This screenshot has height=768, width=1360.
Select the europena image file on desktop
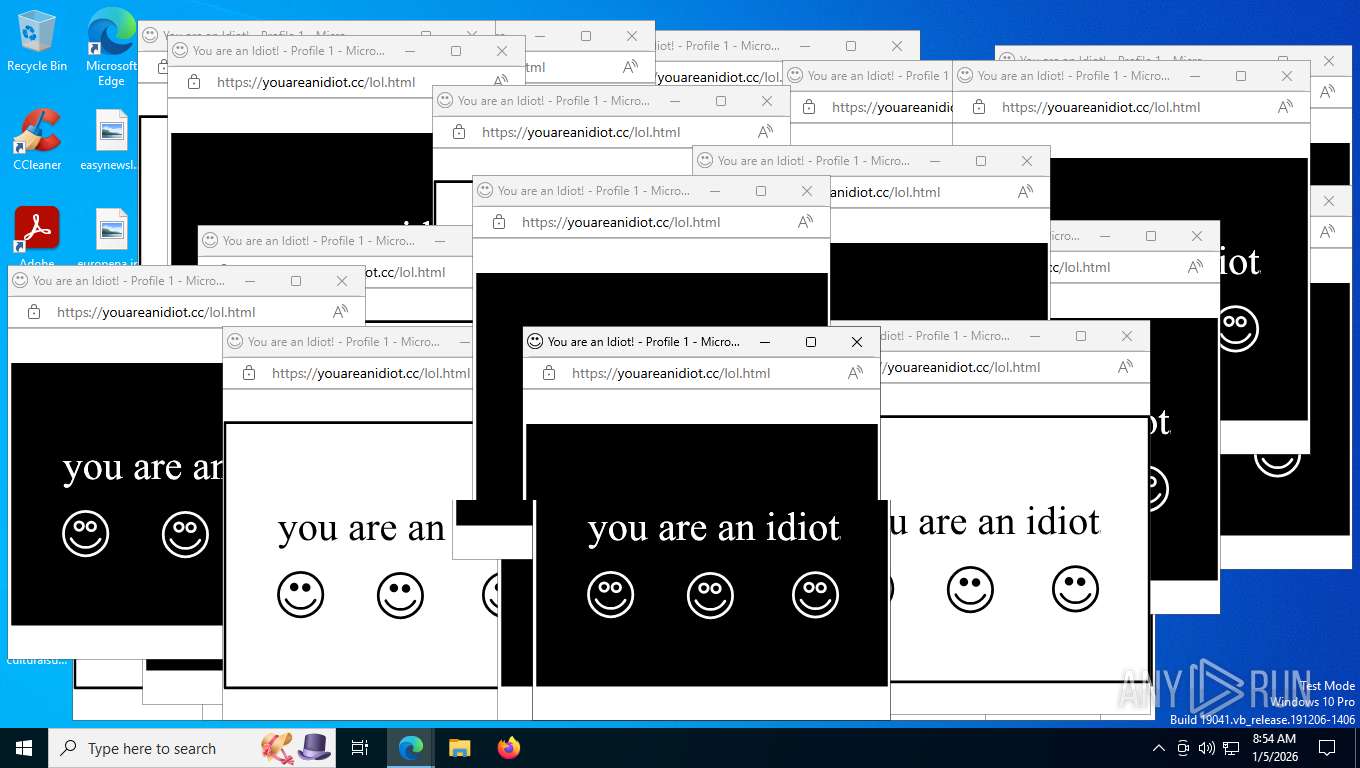click(111, 237)
